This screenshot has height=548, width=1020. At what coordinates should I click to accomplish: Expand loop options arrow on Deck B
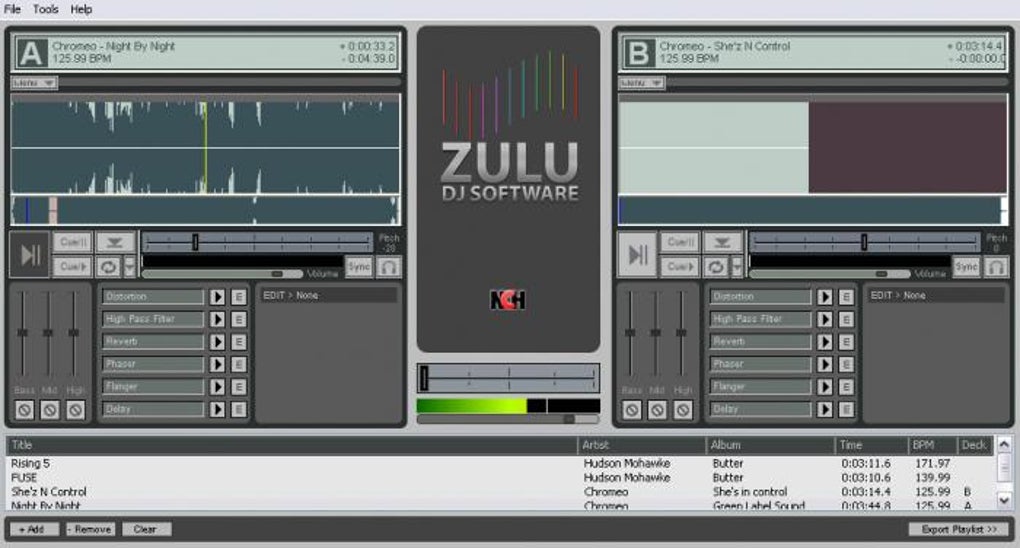coord(737,267)
